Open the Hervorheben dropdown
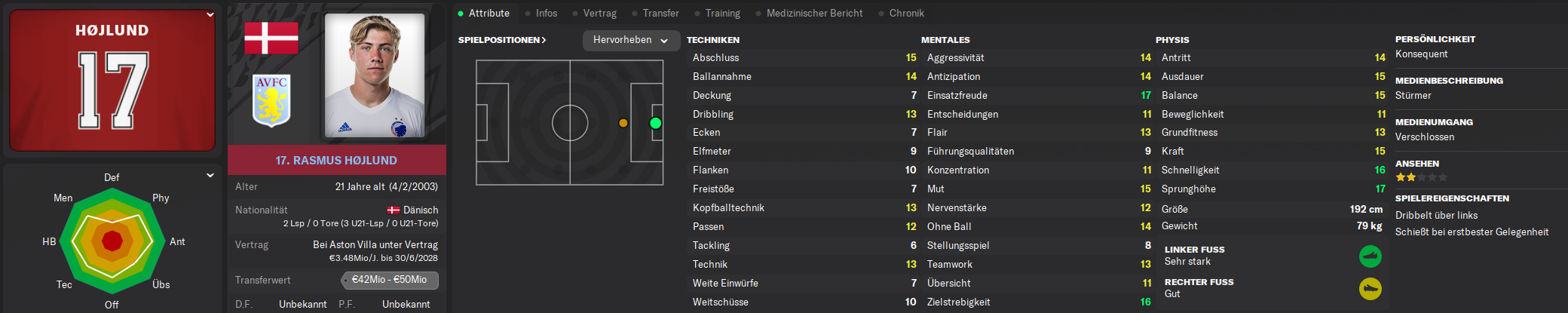This screenshot has width=1568, height=313. [x=631, y=40]
